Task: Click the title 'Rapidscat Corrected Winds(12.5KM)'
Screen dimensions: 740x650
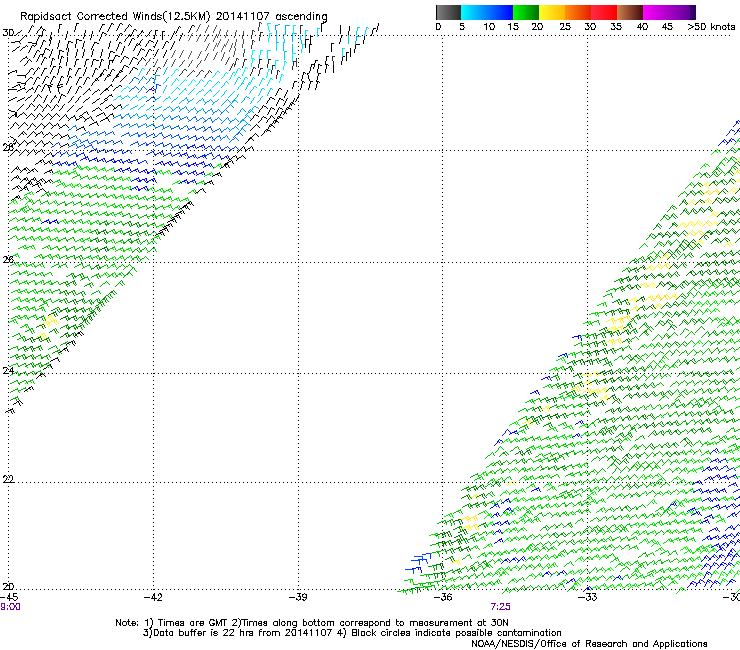Action: click(x=115, y=16)
